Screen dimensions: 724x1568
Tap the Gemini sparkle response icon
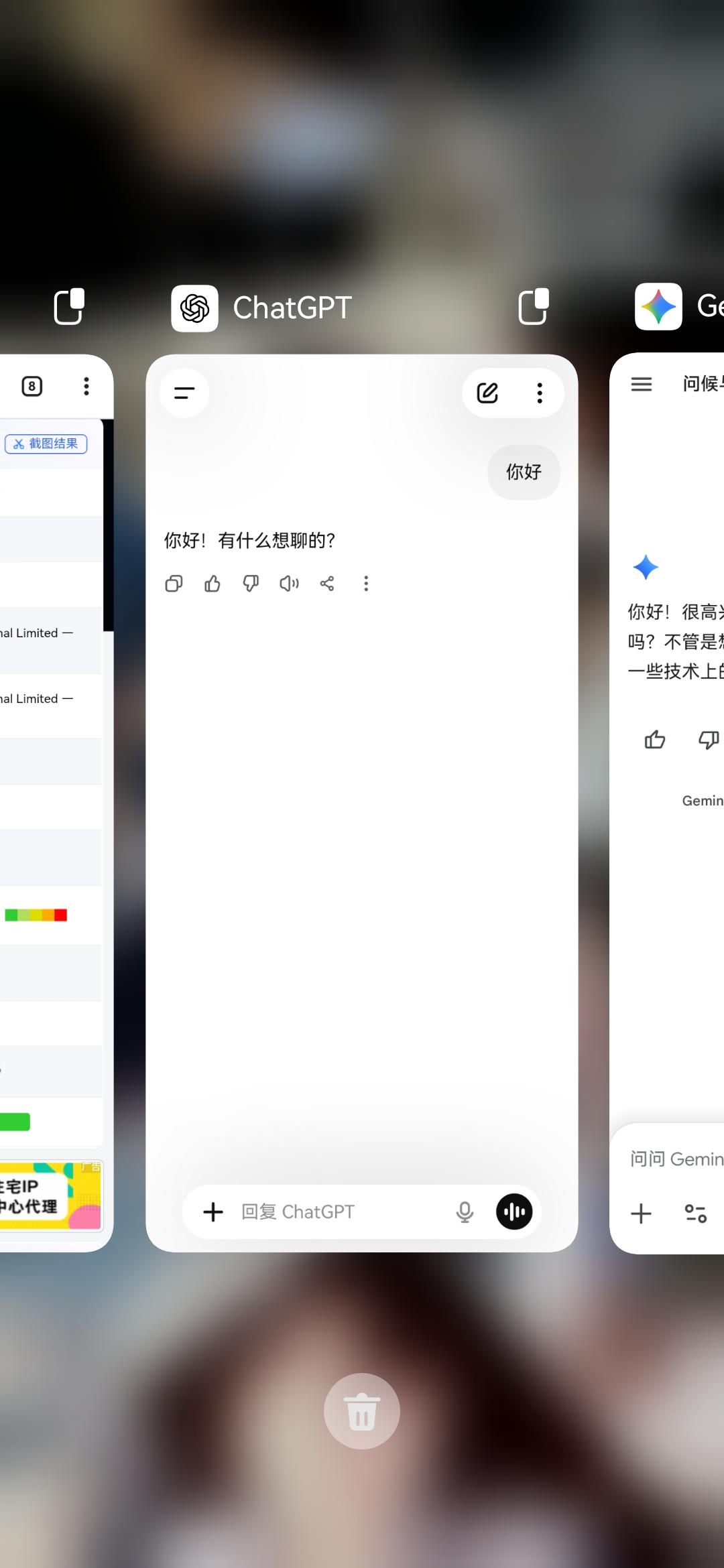[646, 568]
